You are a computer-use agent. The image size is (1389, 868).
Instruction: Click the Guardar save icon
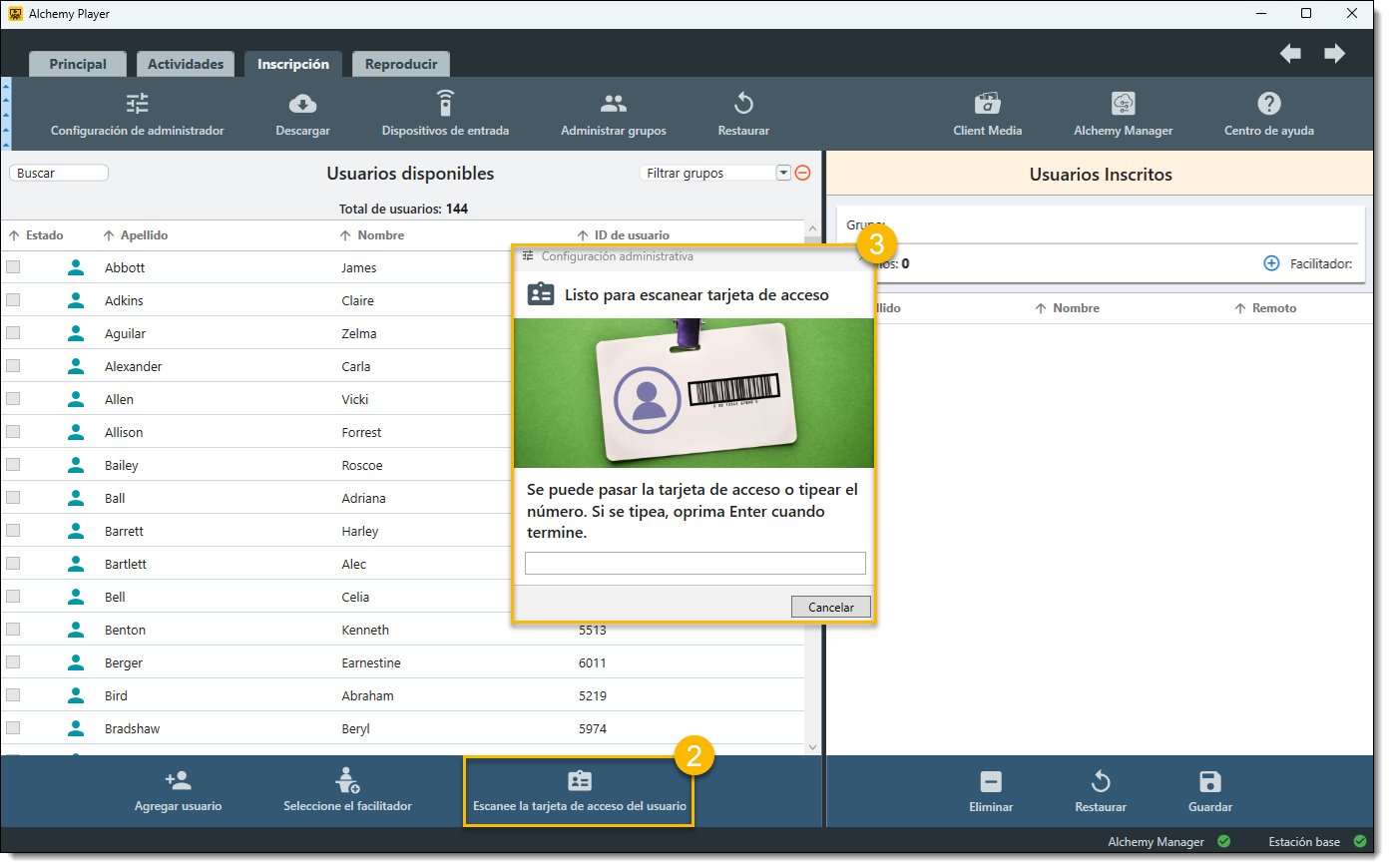click(1209, 782)
